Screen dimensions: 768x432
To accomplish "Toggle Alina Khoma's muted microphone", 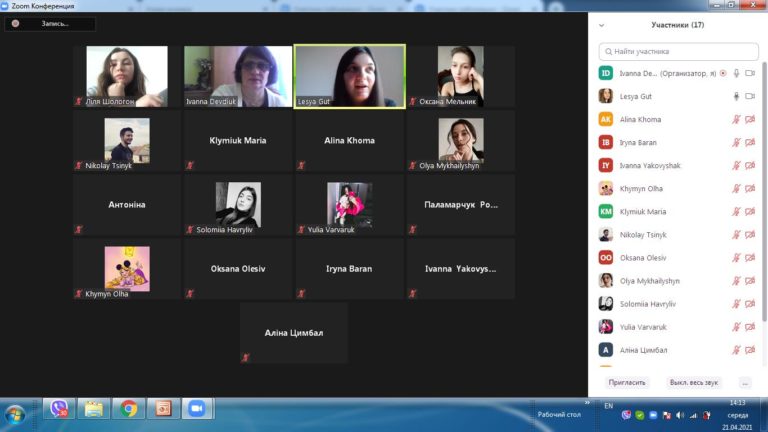I will click(x=736, y=120).
